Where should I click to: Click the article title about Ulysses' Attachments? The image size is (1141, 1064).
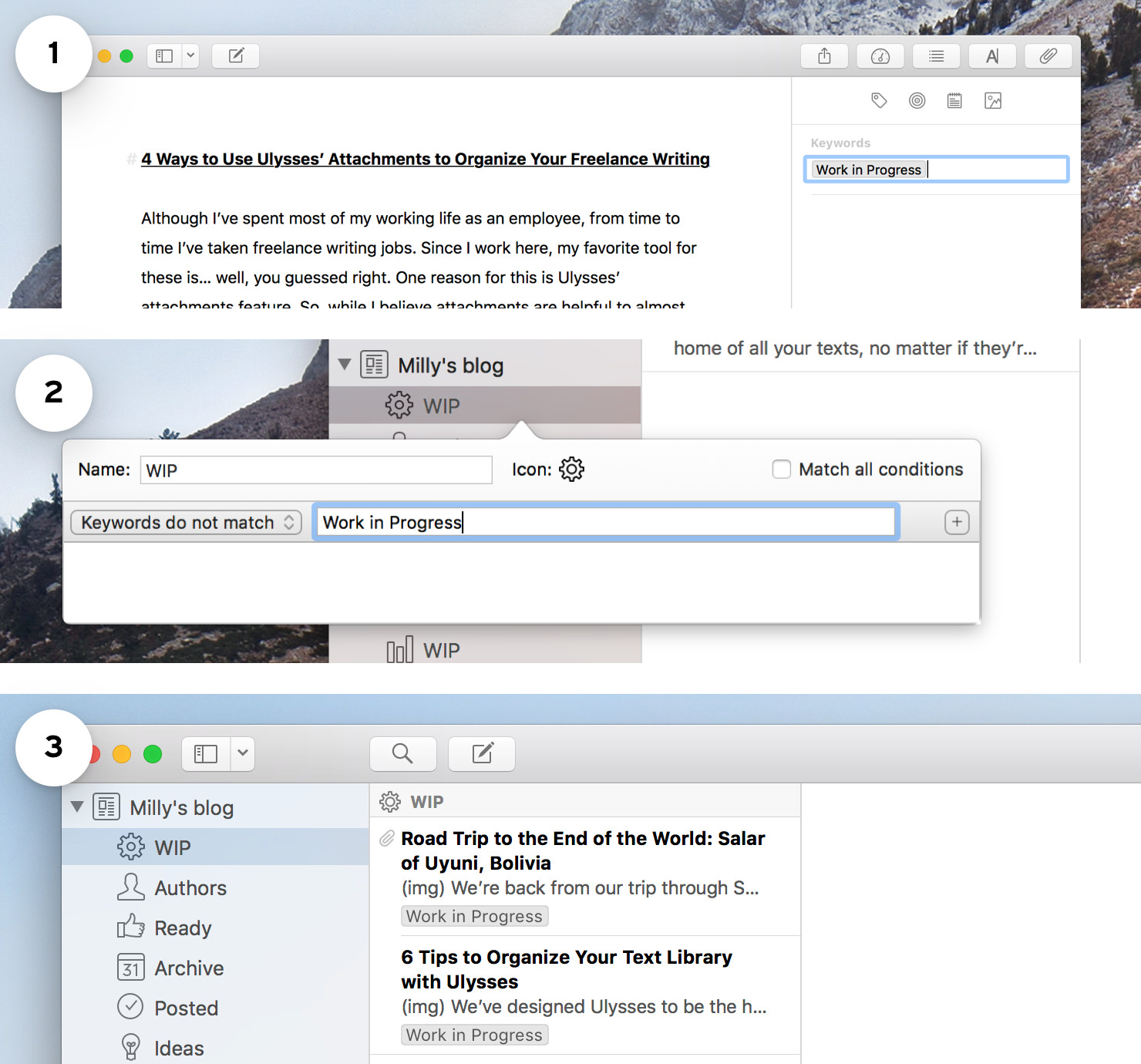coord(426,159)
